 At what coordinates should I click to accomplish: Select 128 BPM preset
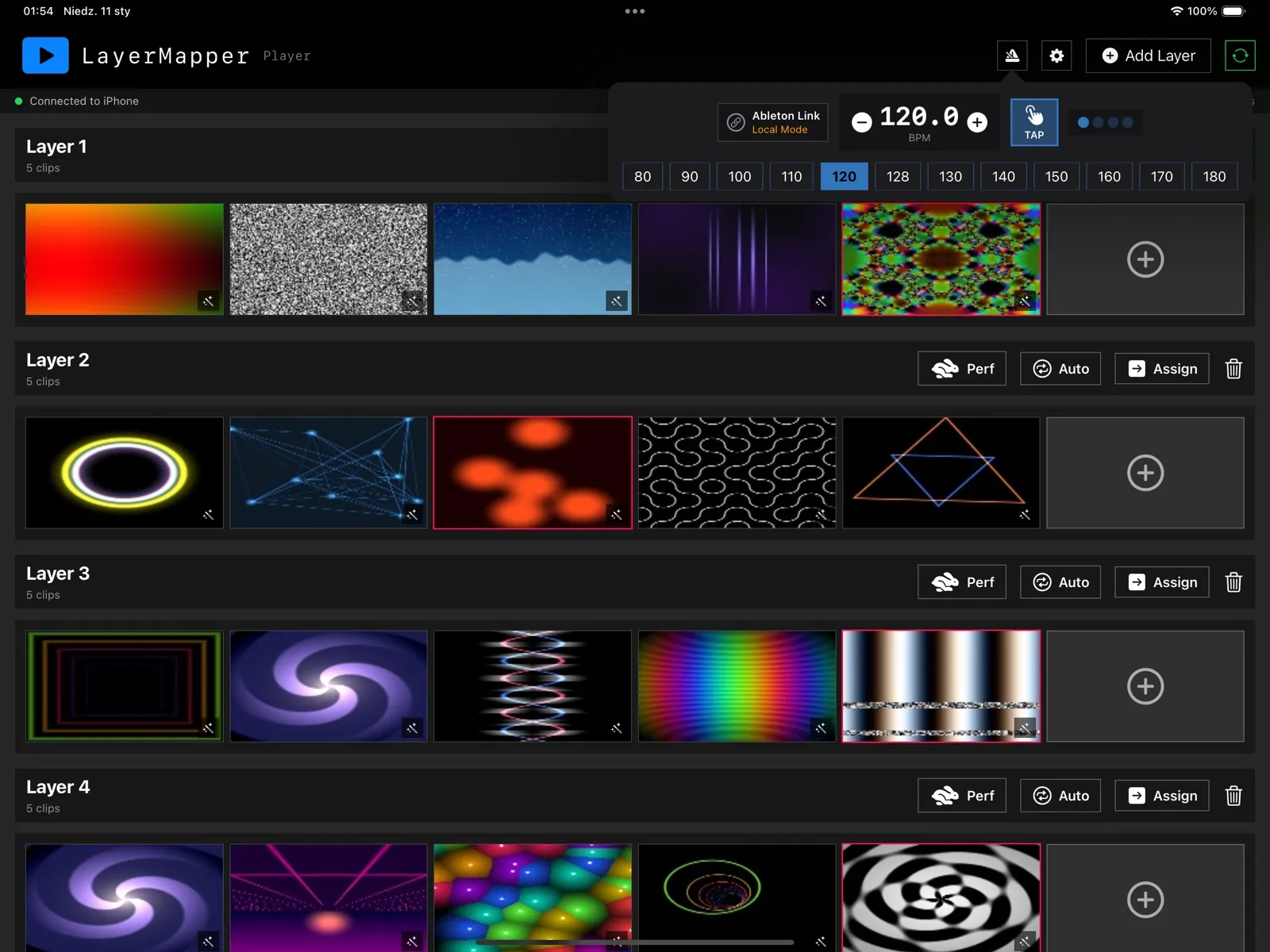point(898,176)
